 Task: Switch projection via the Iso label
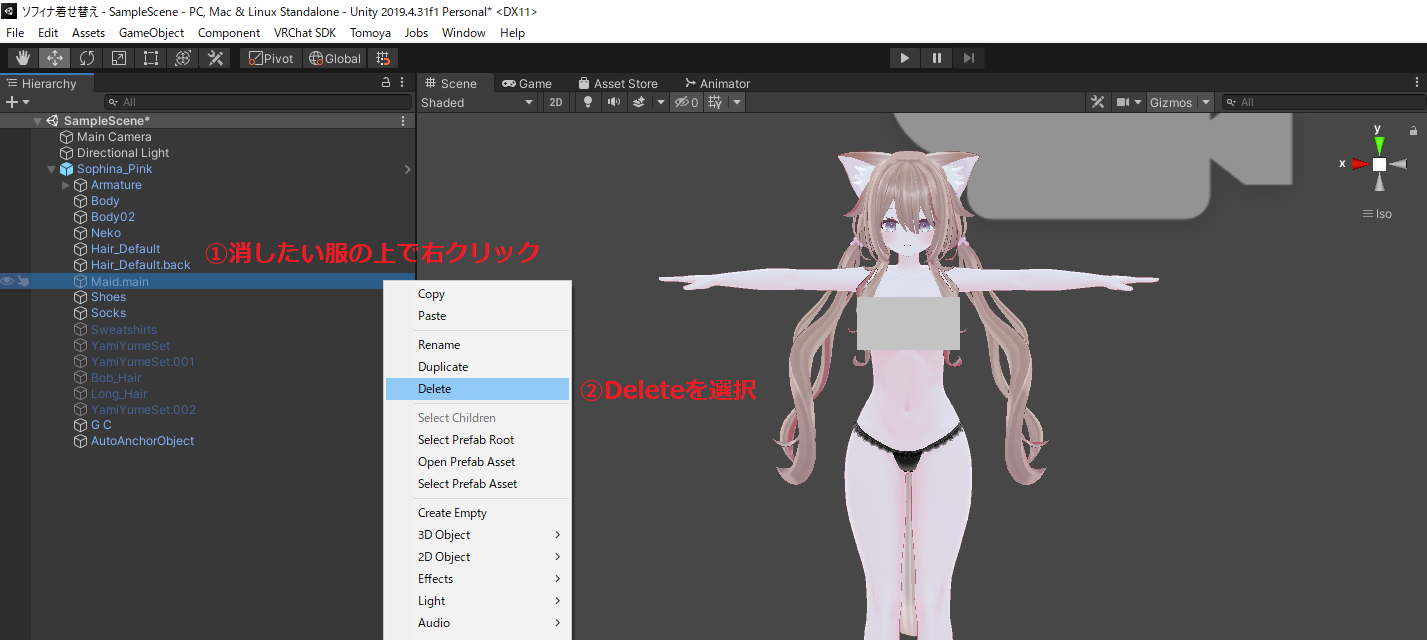click(x=1377, y=214)
